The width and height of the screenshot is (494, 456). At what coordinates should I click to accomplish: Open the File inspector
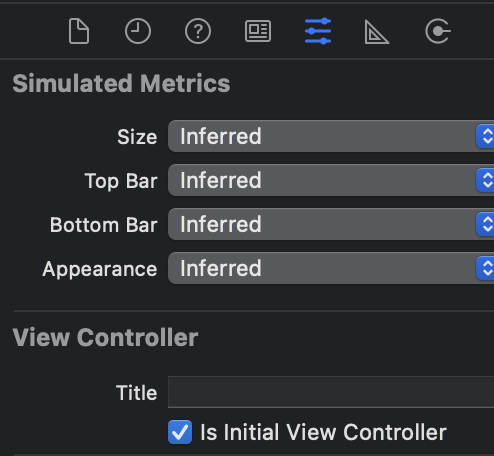tap(79, 31)
